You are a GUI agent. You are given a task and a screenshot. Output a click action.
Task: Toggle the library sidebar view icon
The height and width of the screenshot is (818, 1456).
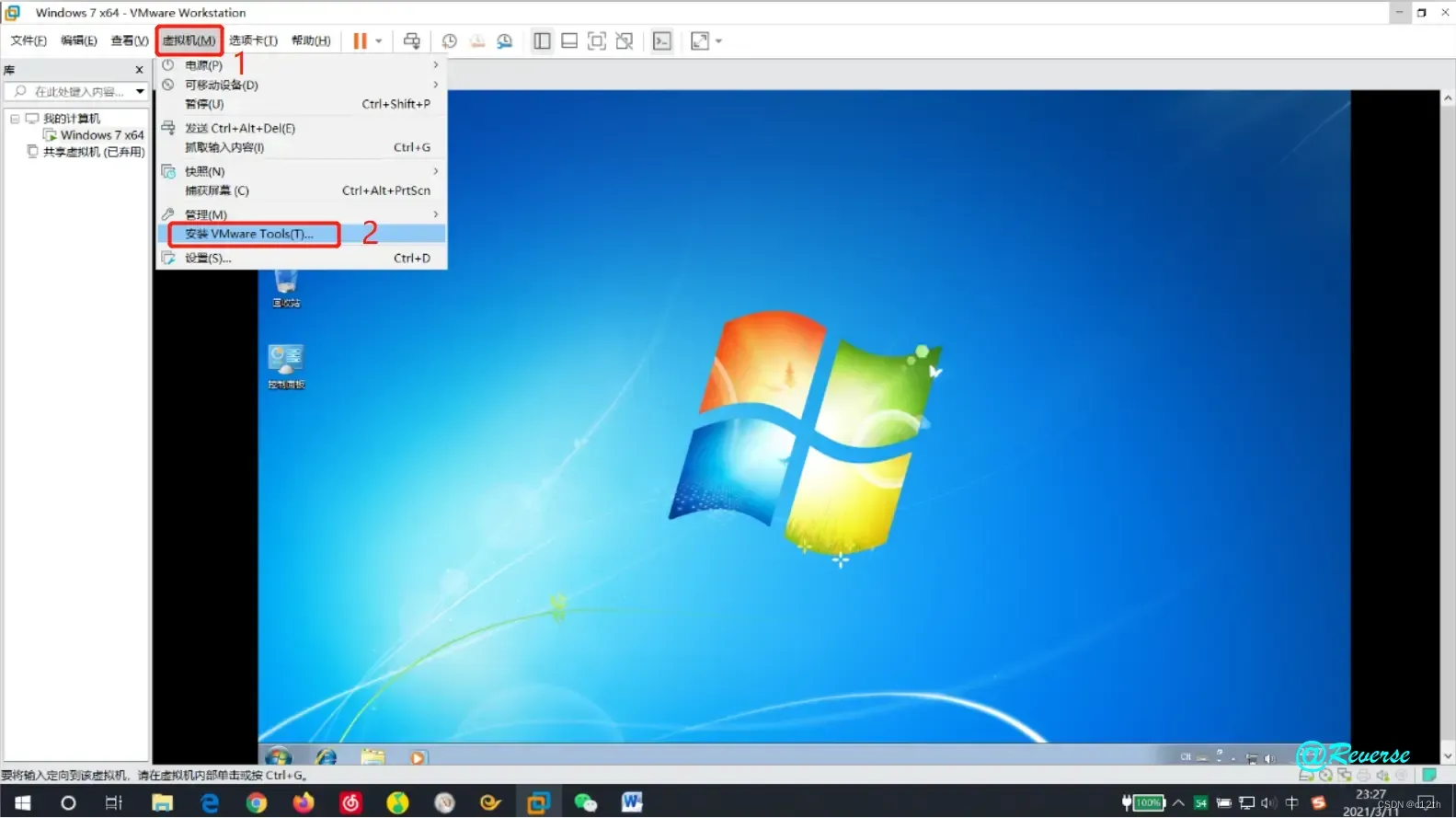click(542, 40)
